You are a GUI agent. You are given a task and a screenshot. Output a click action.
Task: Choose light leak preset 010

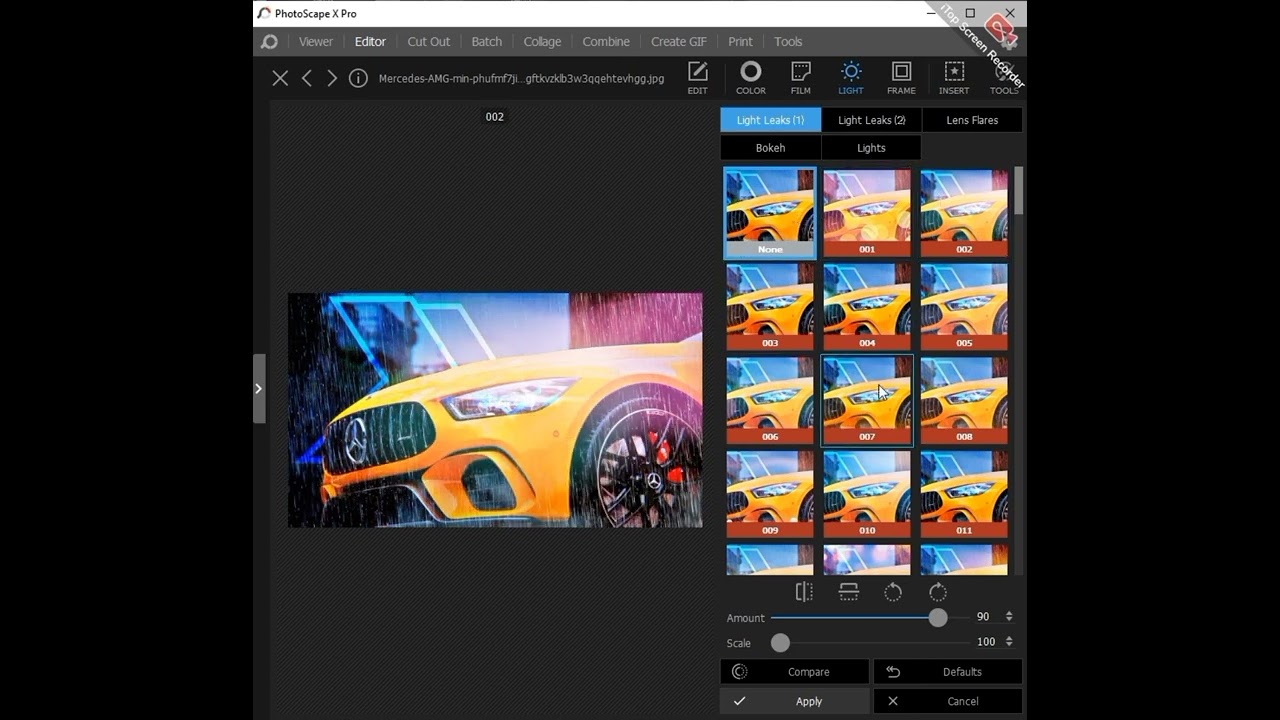tap(867, 494)
